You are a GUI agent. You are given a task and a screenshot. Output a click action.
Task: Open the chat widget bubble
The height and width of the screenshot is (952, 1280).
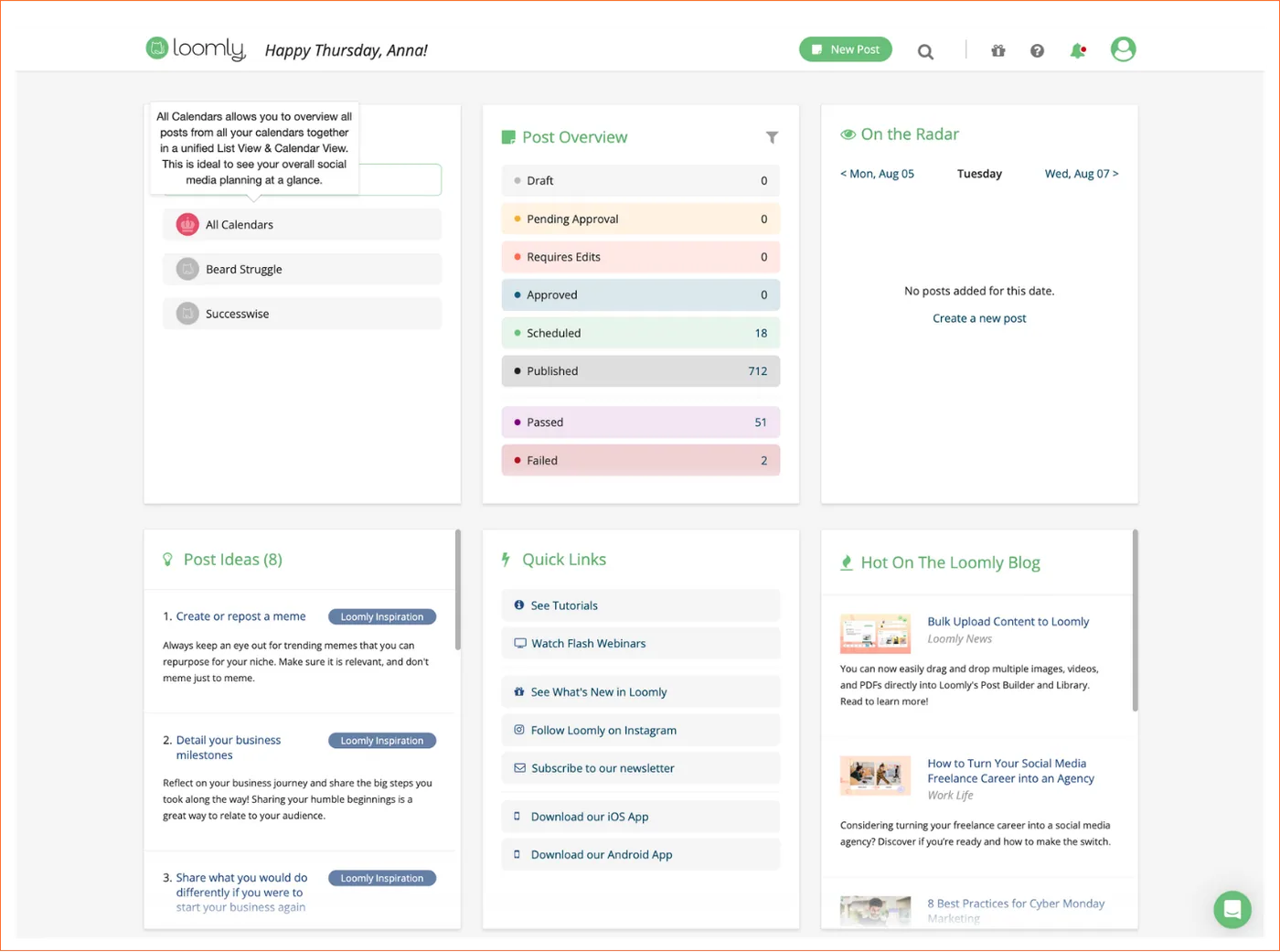tap(1232, 909)
